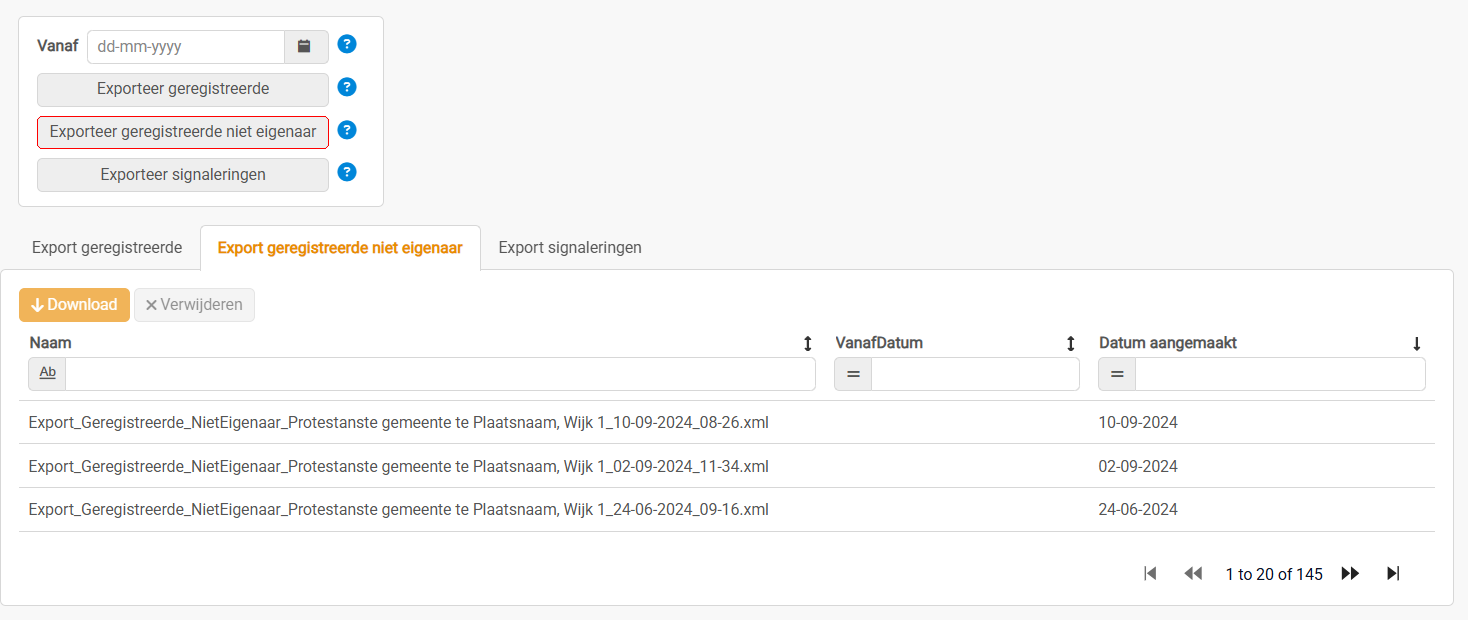The image size is (1468, 620).
Task: Click help icon beside Exporteer geregistreerde niet eigenaar
Action: [347, 130]
